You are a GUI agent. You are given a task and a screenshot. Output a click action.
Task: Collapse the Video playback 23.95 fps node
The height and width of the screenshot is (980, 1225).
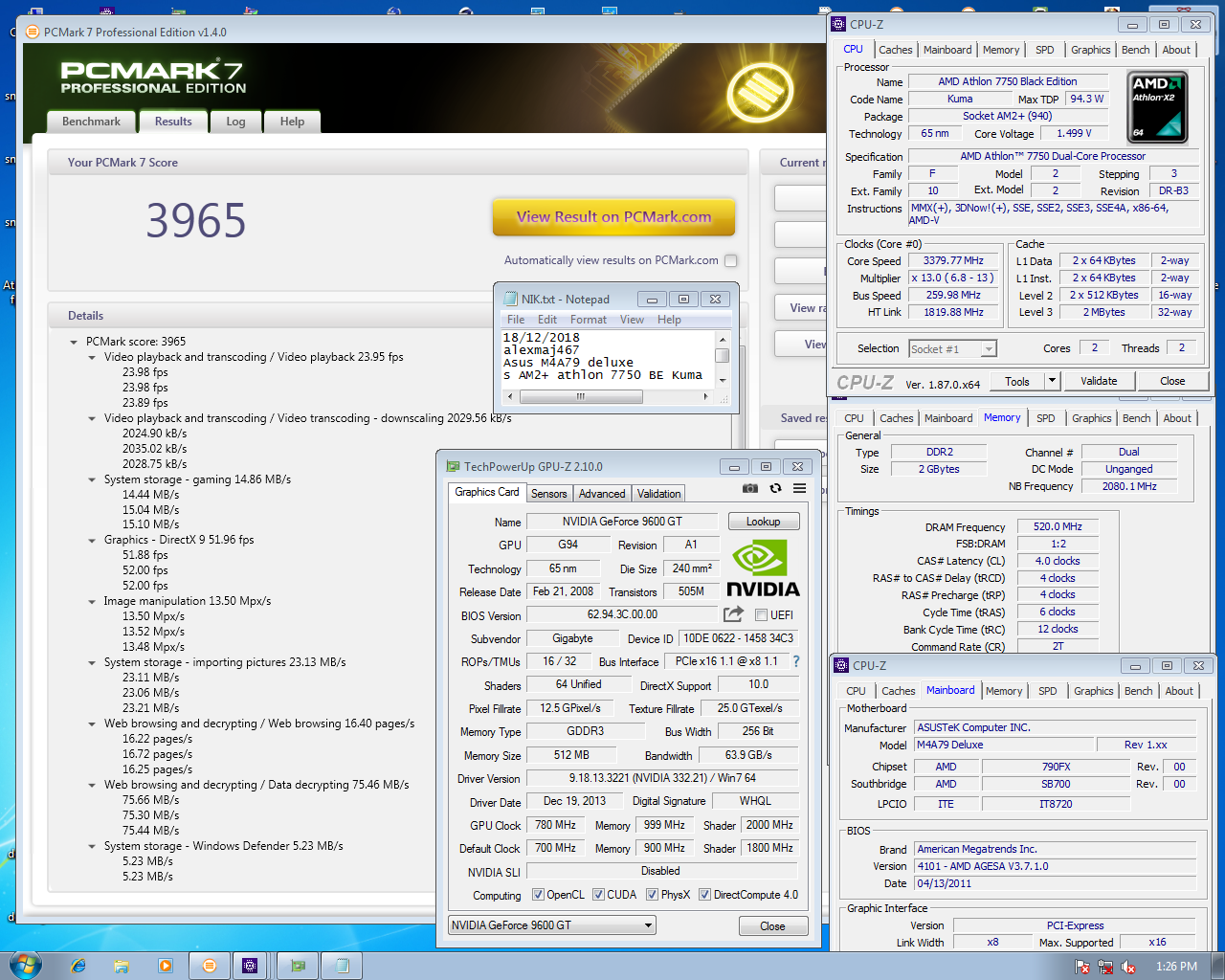pyautogui.click(x=92, y=357)
